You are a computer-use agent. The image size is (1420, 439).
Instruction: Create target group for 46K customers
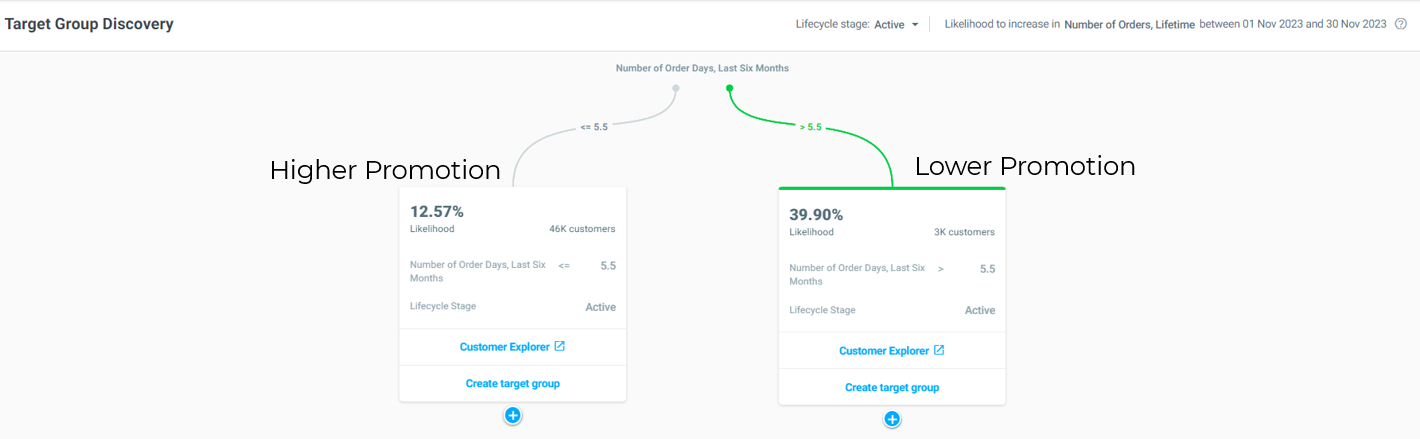[513, 383]
